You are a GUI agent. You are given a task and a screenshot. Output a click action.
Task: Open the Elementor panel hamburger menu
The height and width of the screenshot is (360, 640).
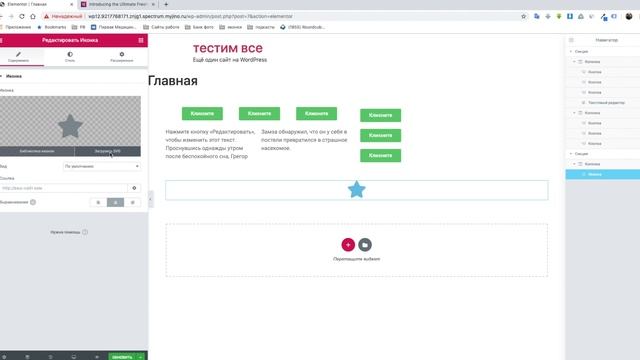coord(1,40)
